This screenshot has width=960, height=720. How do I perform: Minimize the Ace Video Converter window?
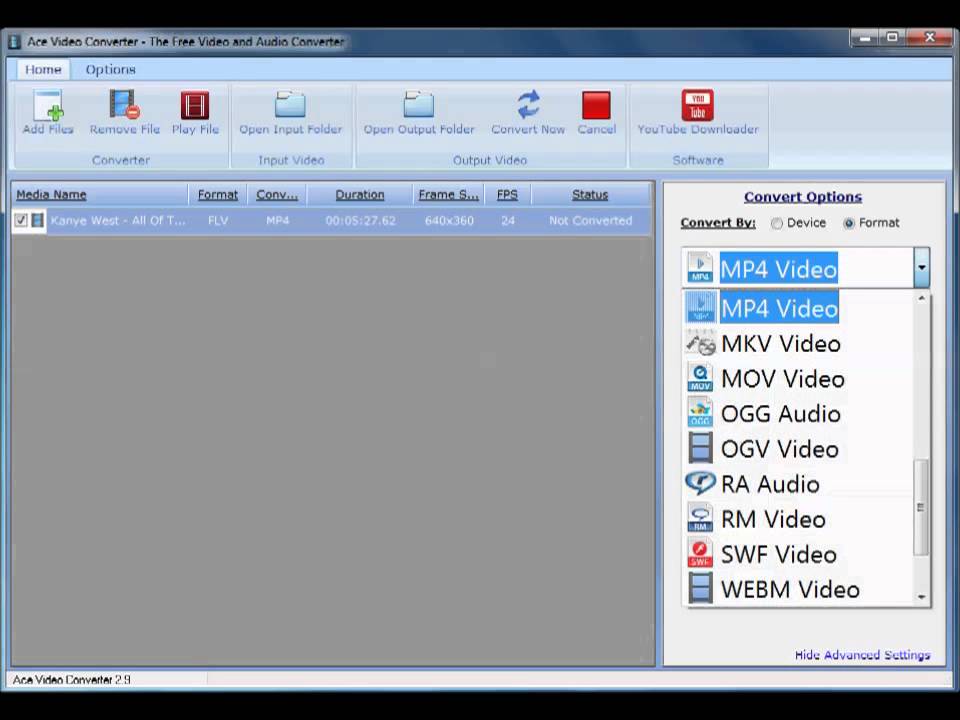[x=864, y=39]
